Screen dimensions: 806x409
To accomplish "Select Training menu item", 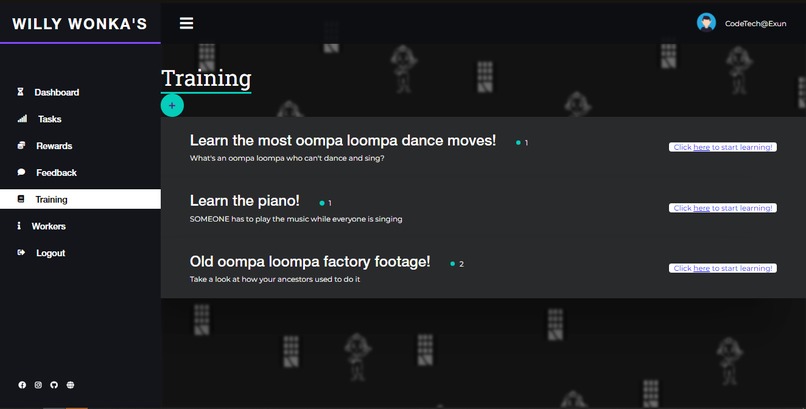I will click(x=80, y=199).
